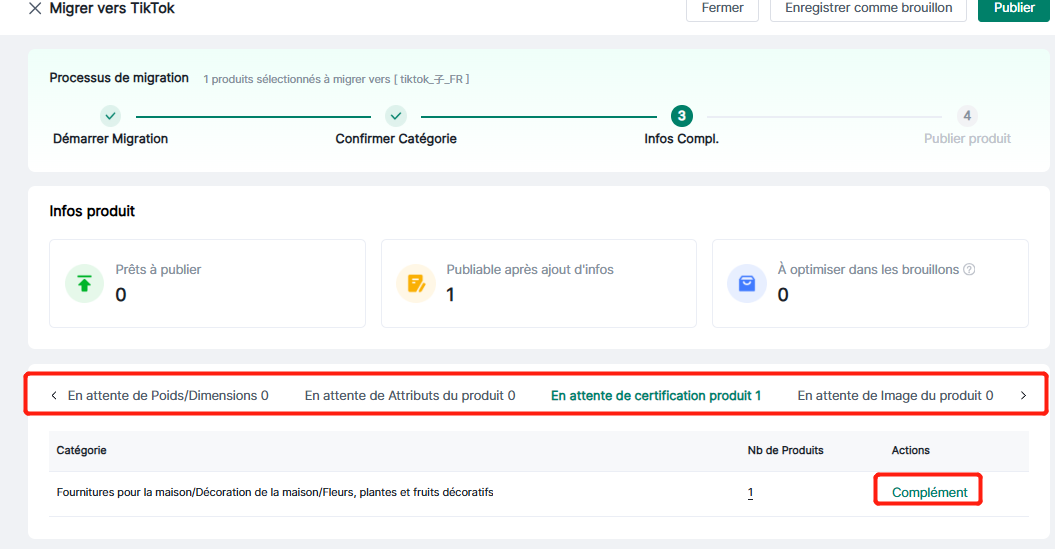The image size is (1055, 549).
Task: Close the Migrer vers TikTok dialog with X icon
Action: click(35, 8)
